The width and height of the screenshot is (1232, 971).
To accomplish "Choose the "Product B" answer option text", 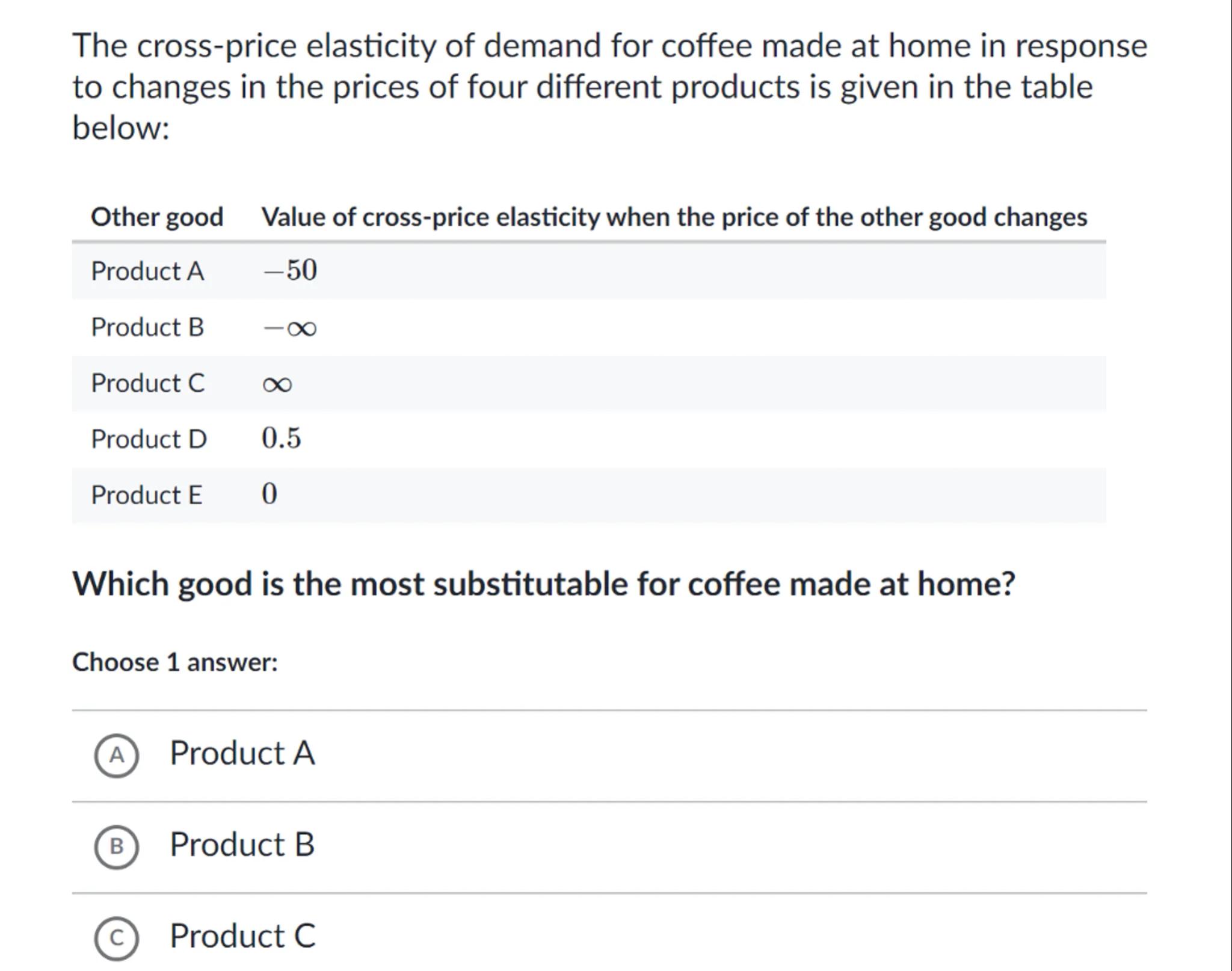I will (x=242, y=845).
